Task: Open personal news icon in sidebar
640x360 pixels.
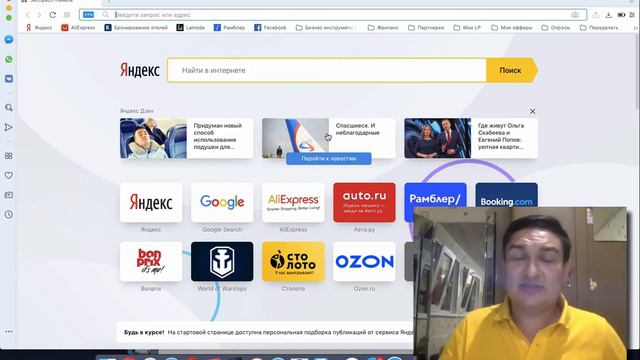Action: [x=9, y=195]
